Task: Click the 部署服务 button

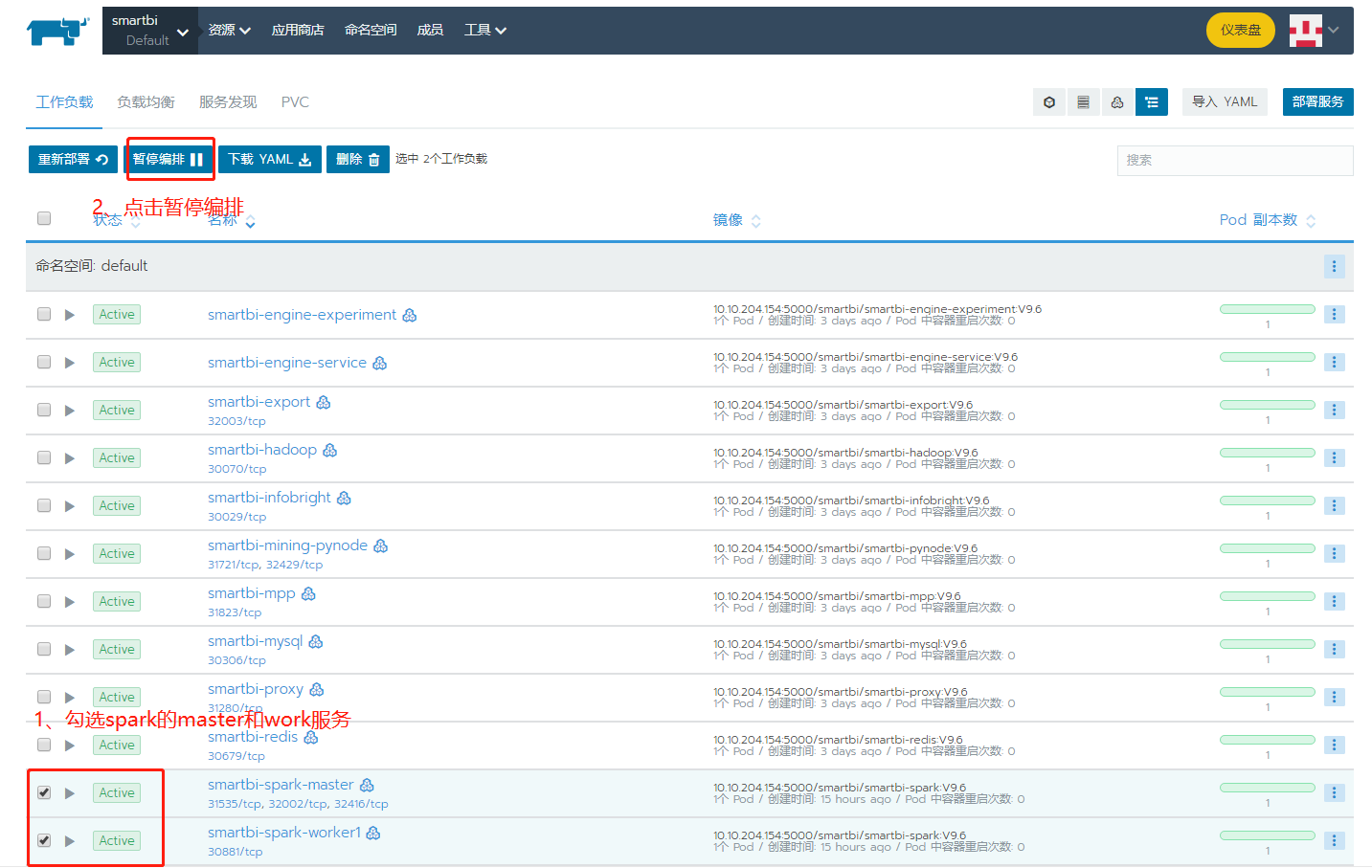Action: [x=1317, y=101]
